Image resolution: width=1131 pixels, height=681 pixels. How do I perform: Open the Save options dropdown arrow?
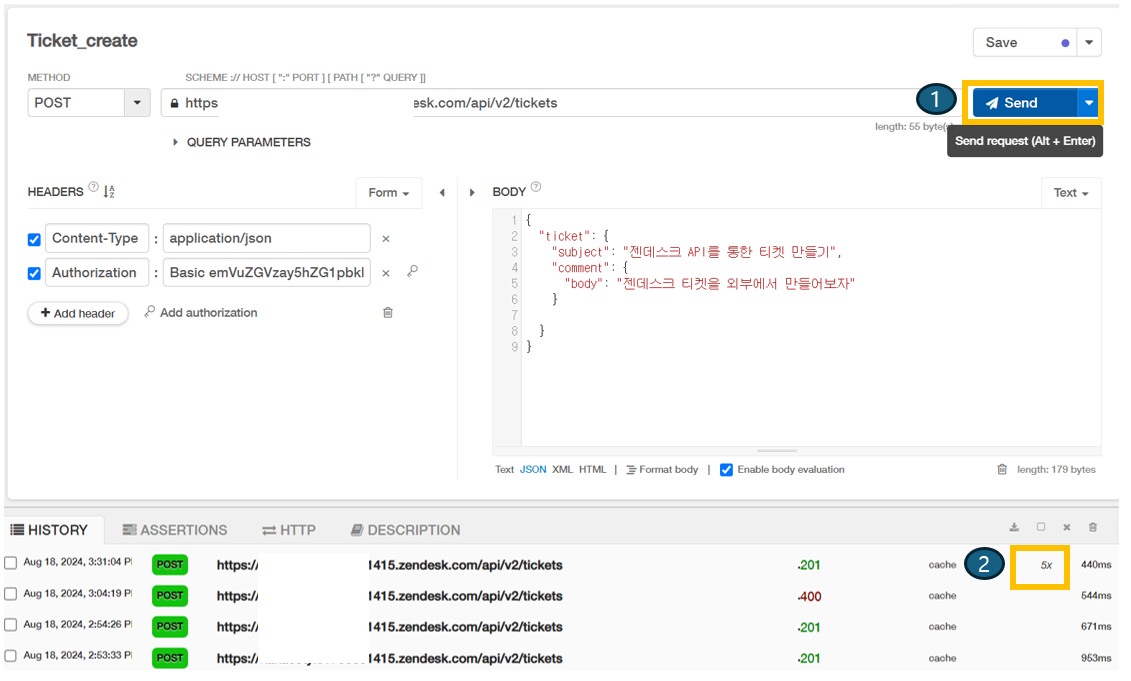pyautogui.click(x=1089, y=43)
